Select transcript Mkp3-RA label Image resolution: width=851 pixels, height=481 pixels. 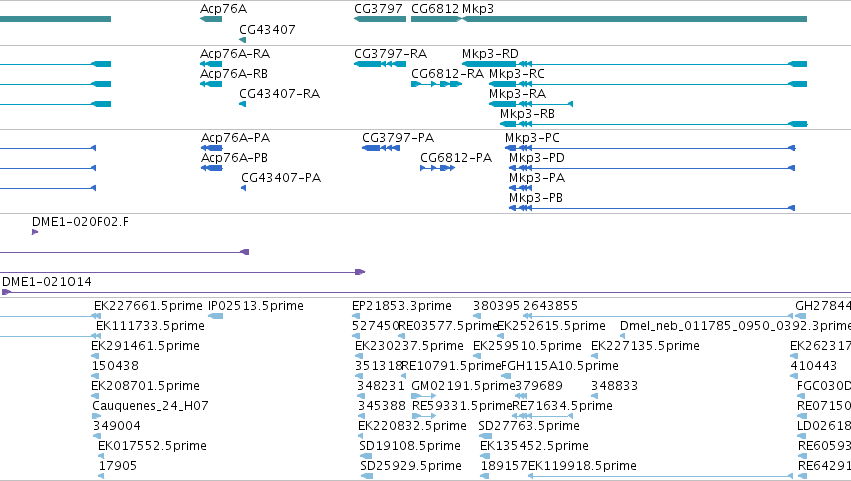(517, 94)
